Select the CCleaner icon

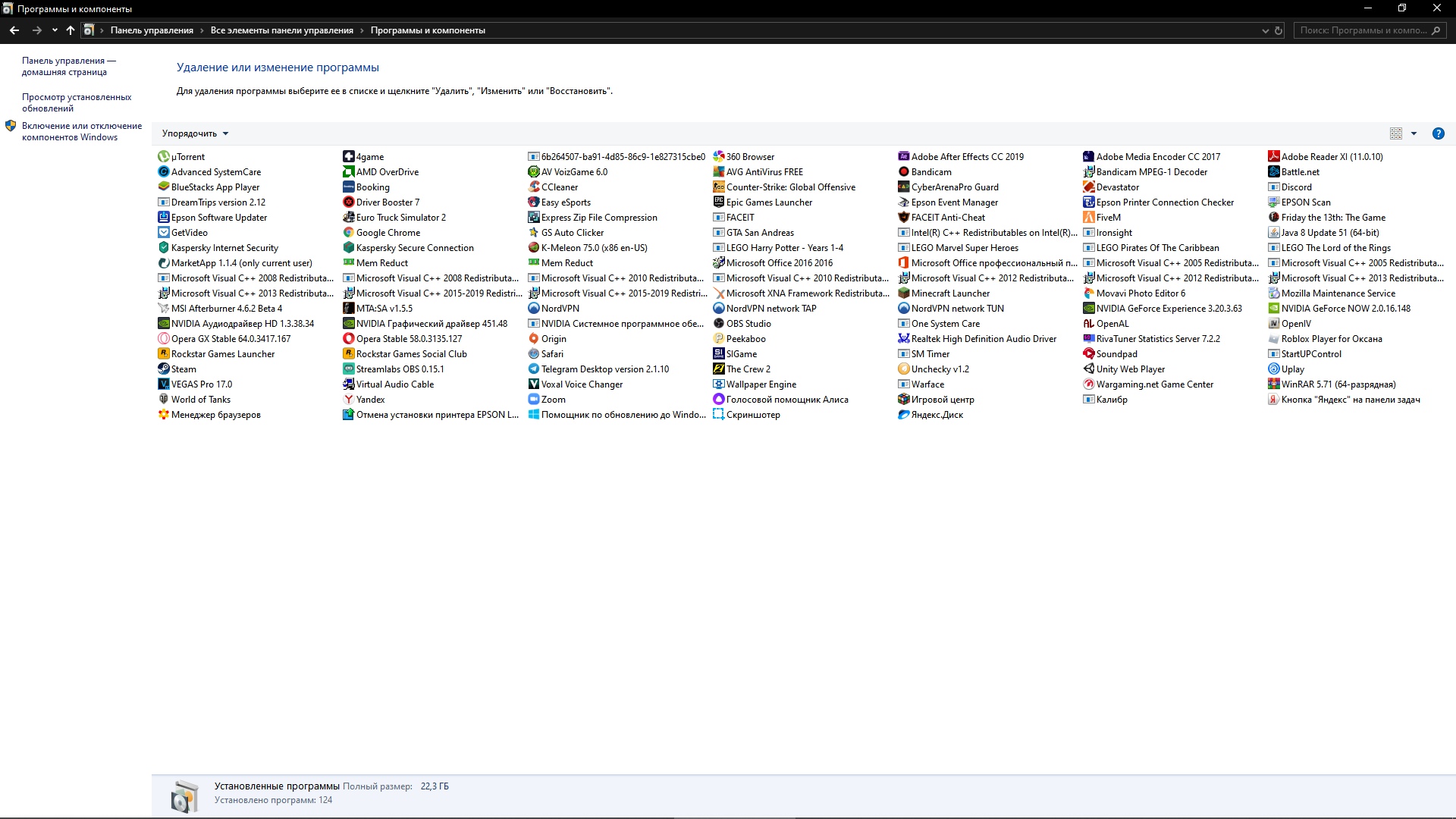[533, 187]
